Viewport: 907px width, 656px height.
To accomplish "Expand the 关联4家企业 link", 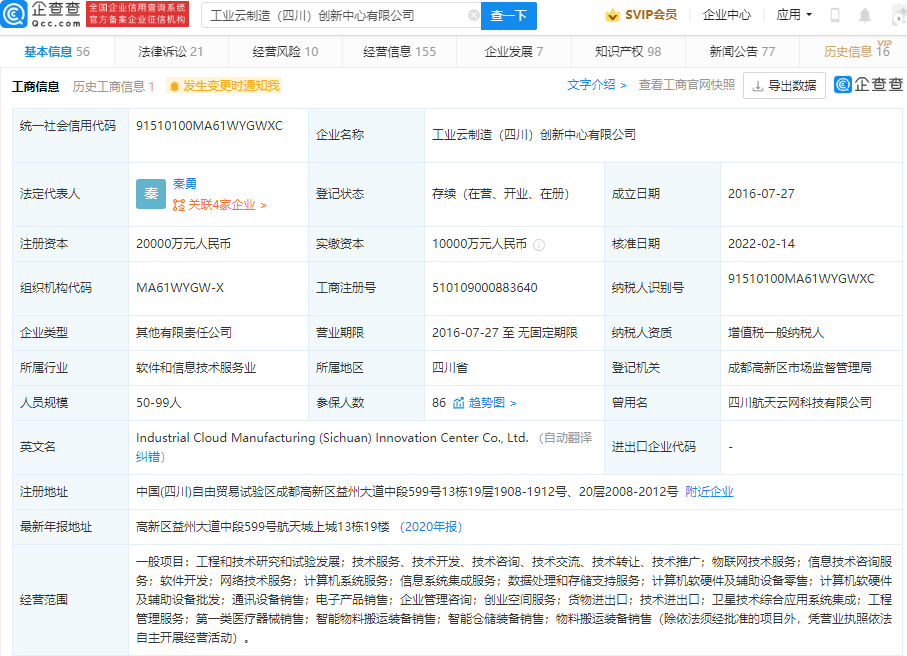I will pos(220,205).
